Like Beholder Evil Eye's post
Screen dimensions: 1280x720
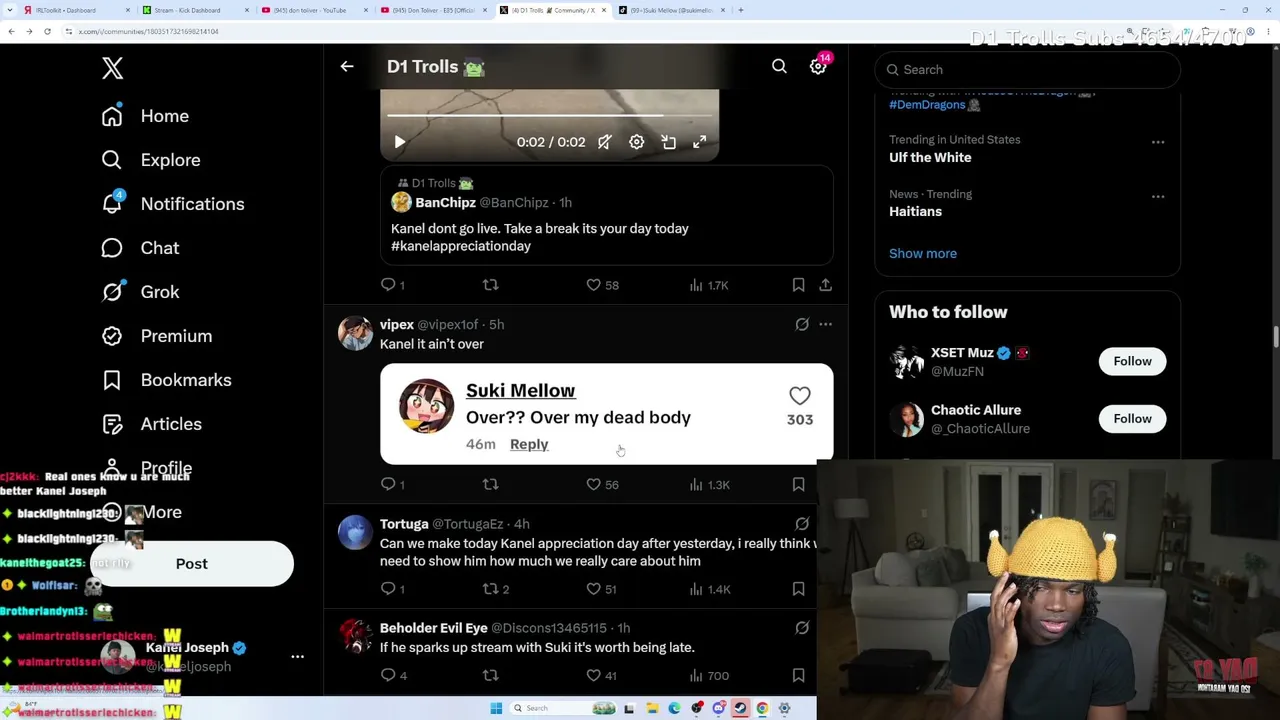coord(602,675)
